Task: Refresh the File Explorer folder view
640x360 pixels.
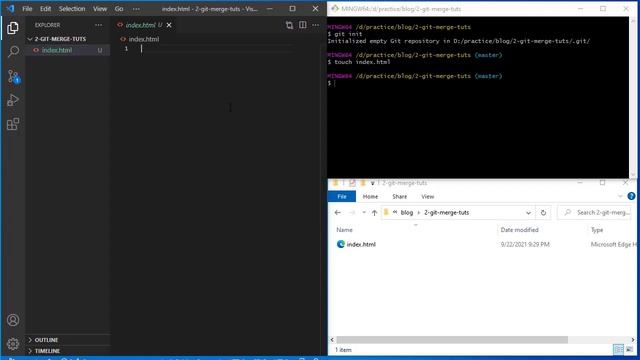Action: [543, 213]
